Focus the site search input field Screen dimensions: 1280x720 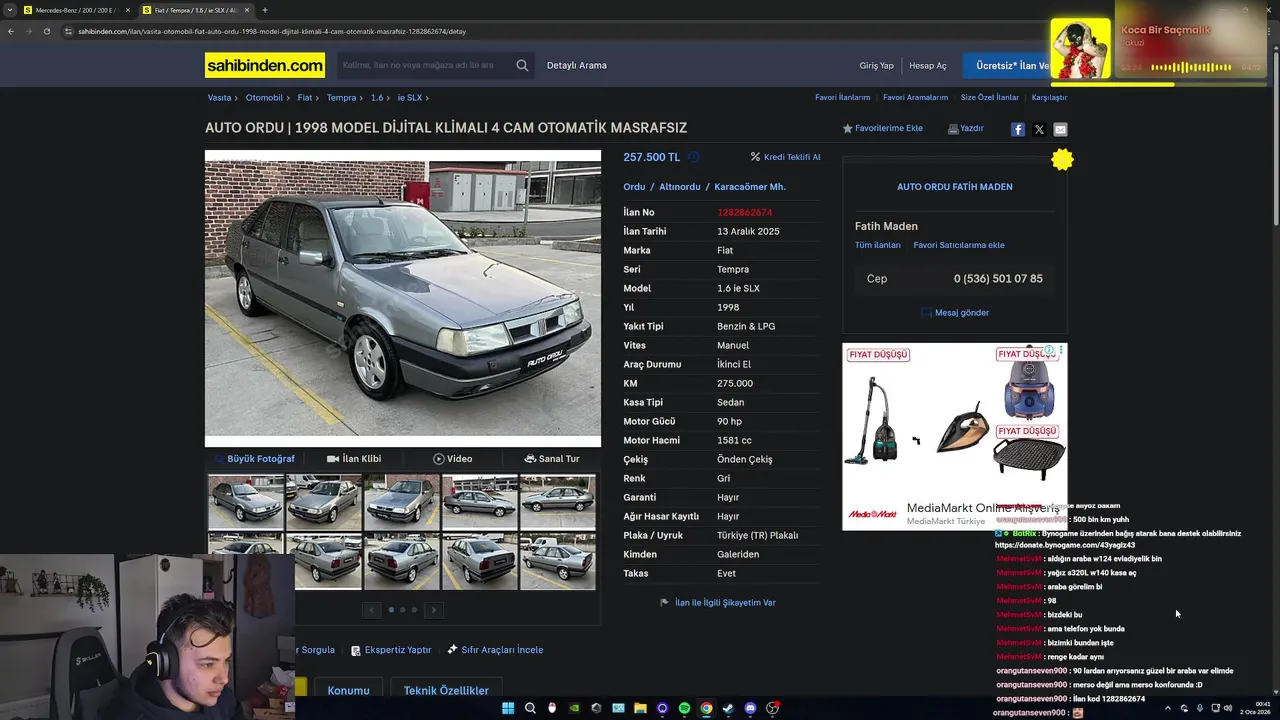pos(425,65)
